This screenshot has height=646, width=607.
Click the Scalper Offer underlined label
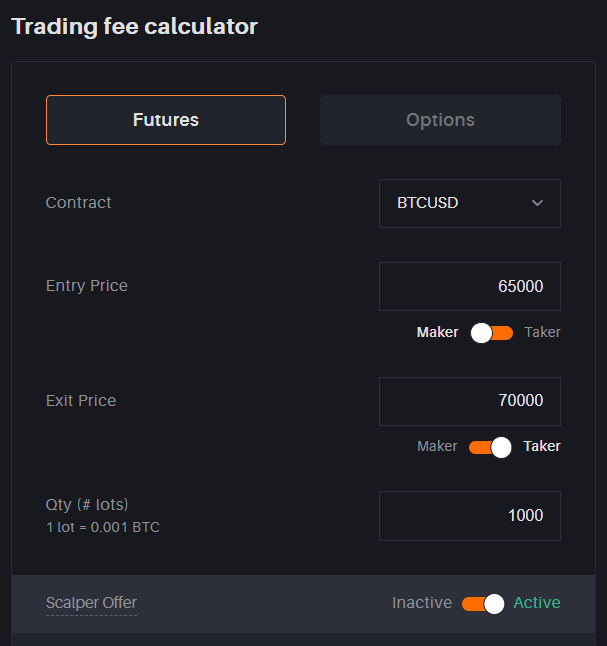point(91,603)
